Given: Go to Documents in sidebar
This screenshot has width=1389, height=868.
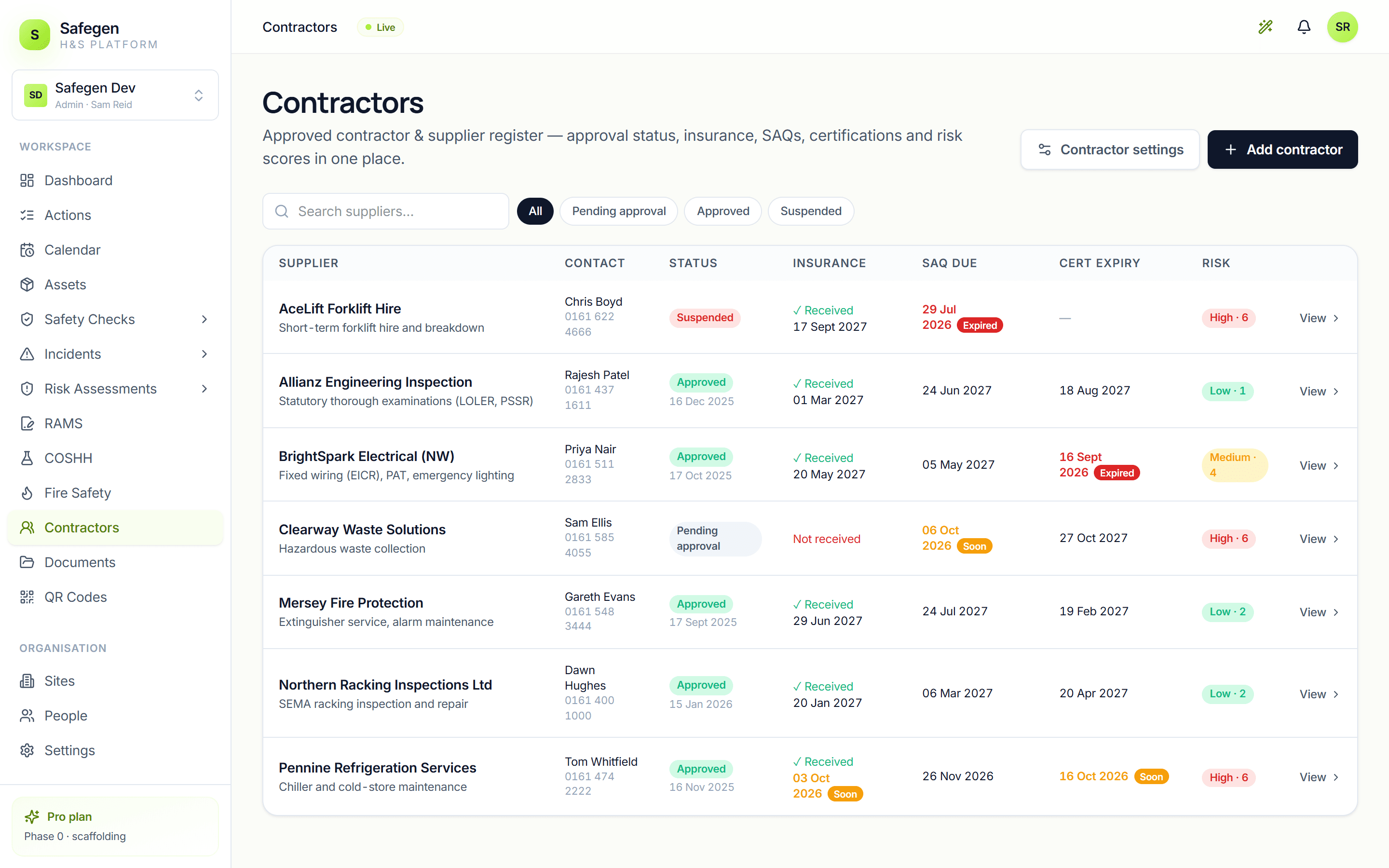Looking at the screenshot, I should point(115,563).
